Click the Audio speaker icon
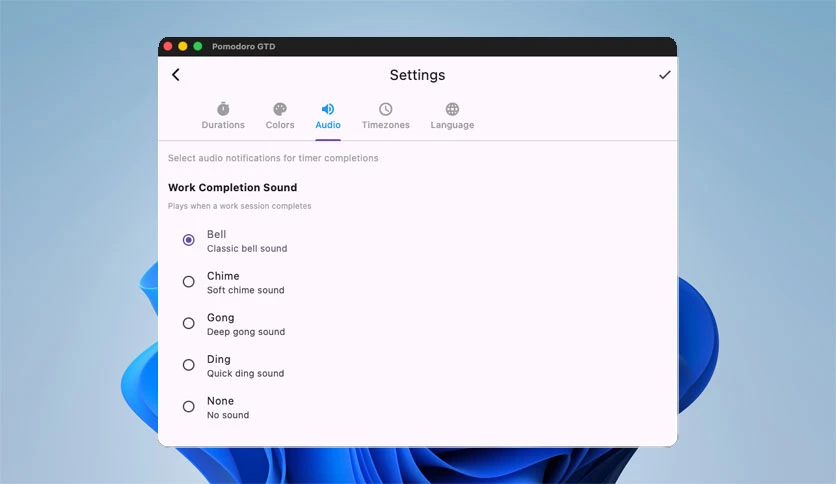The image size is (836, 484). [328, 109]
